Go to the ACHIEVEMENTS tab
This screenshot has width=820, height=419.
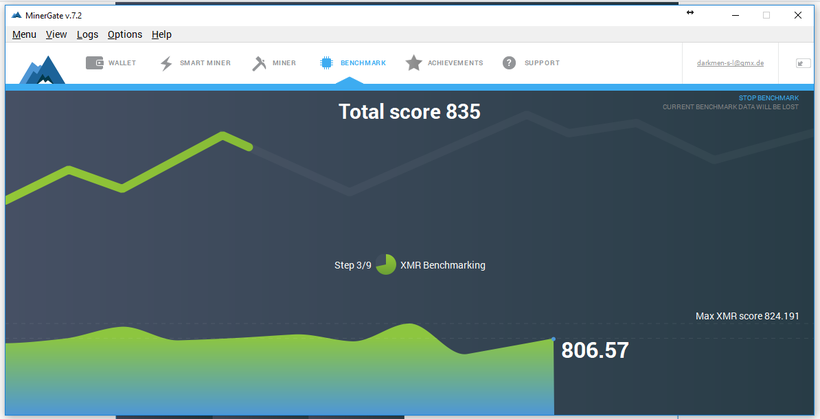click(455, 63)
